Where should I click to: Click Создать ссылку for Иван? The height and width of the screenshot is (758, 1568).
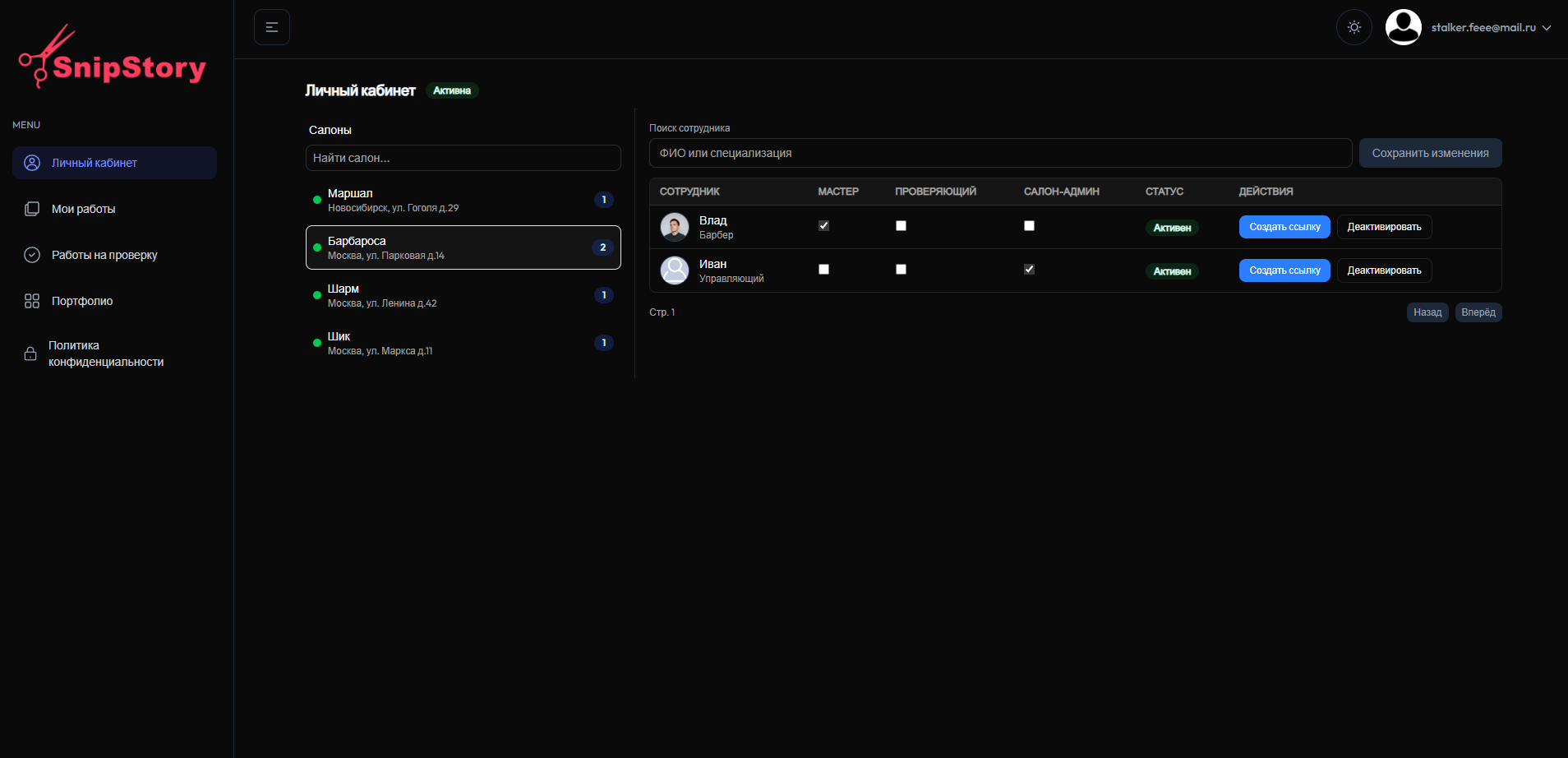point(1284,270)
